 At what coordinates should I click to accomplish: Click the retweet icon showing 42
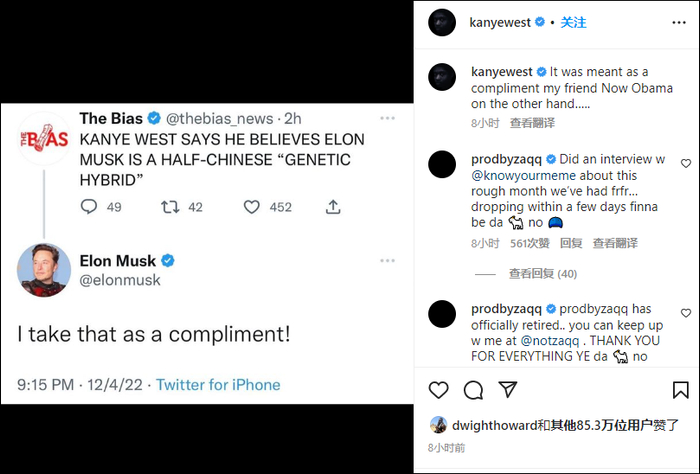[x=171, y=207]
